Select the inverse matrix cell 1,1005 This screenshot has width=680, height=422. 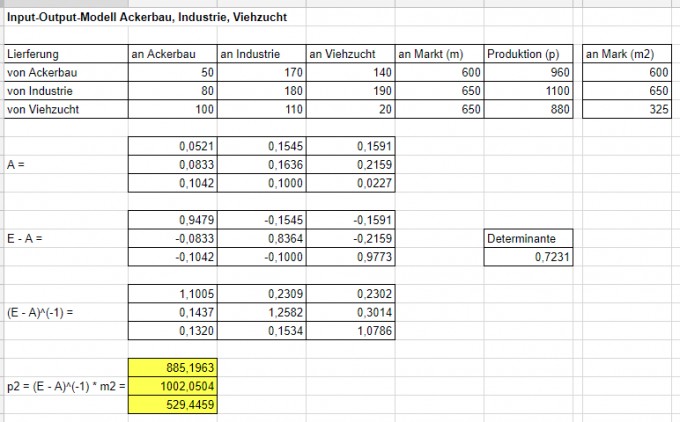(x=173, y=294)
